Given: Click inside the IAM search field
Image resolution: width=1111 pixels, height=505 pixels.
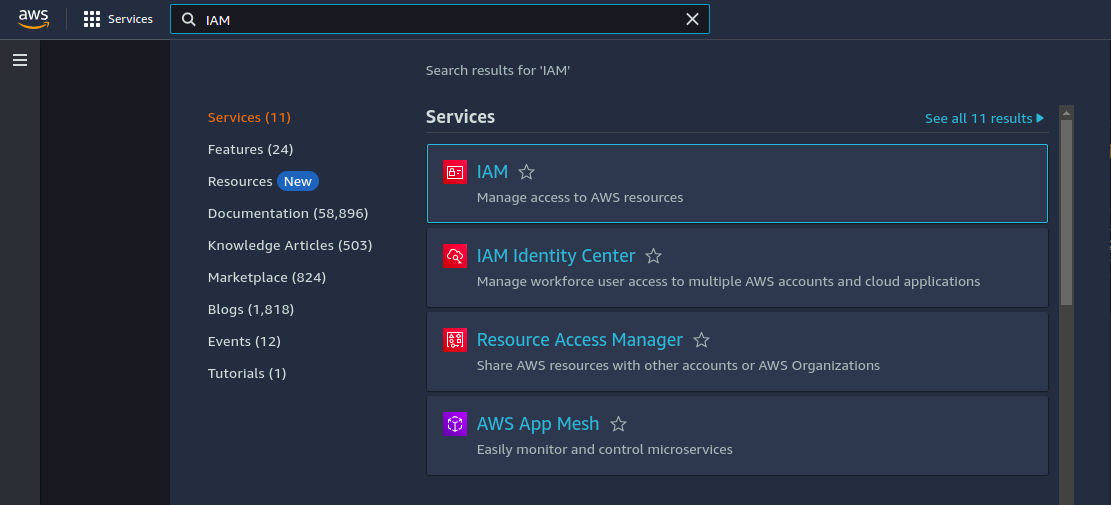Looking at the screenshot, I should click(x=439, y=20).
